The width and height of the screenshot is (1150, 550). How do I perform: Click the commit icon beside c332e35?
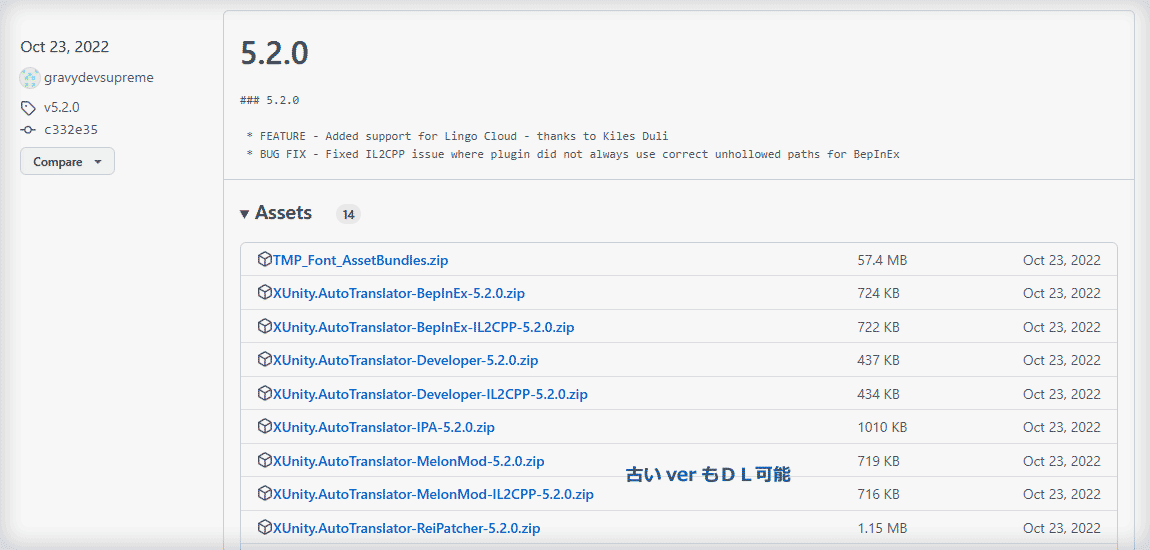click(x=28, y=130)
